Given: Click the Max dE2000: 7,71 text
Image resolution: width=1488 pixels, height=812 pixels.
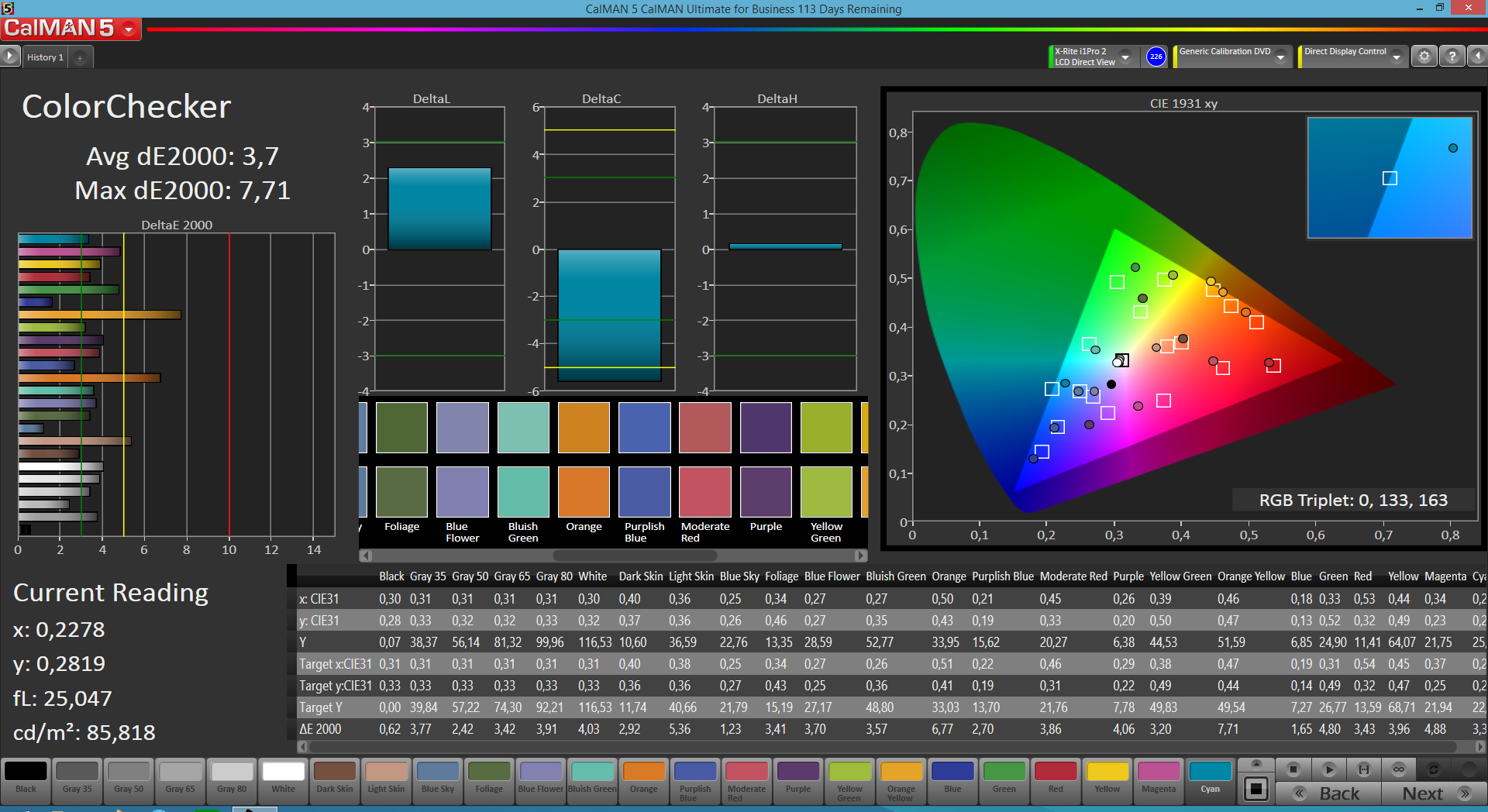Looking at the screenshot, I should (x=182, y=190).
